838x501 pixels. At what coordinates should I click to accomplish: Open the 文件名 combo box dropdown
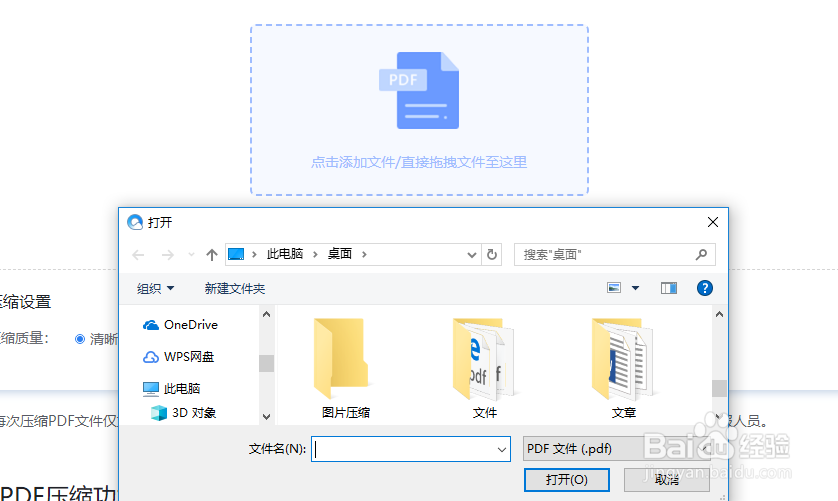pyautogui.click(x=502, y=450)
